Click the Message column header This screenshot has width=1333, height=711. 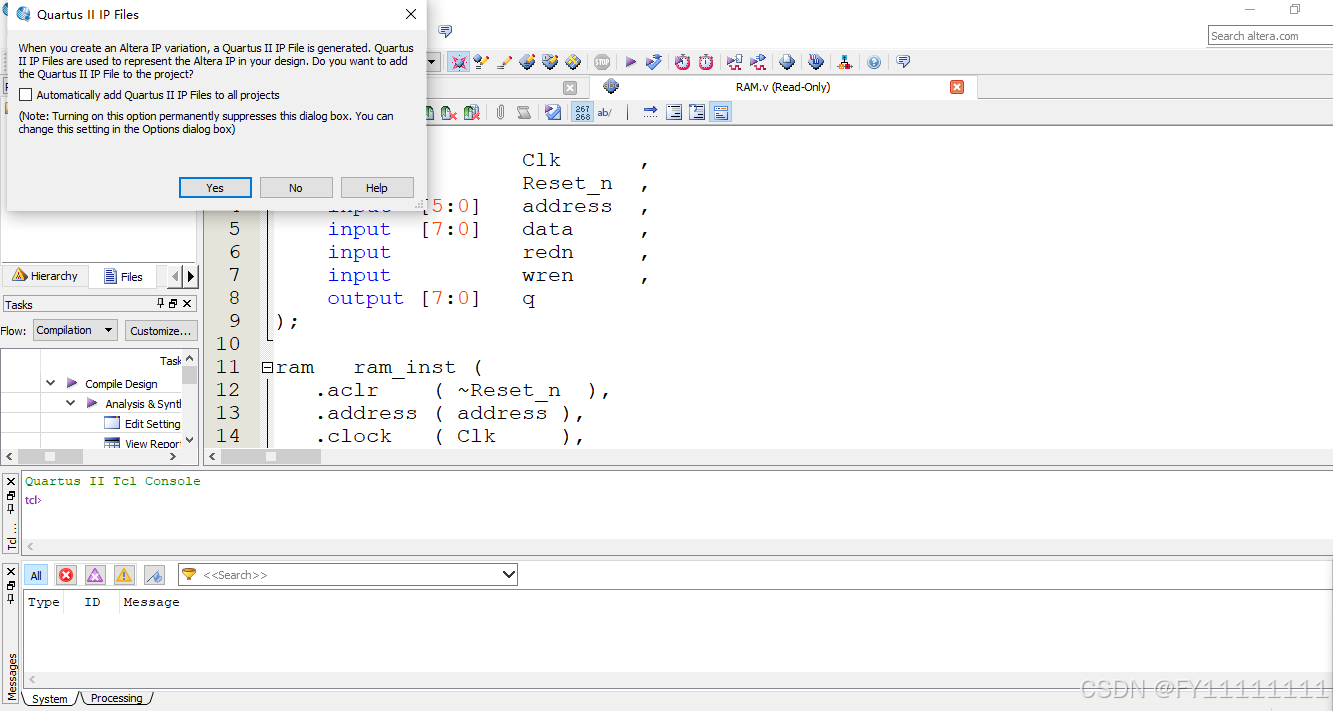[151, 602]
